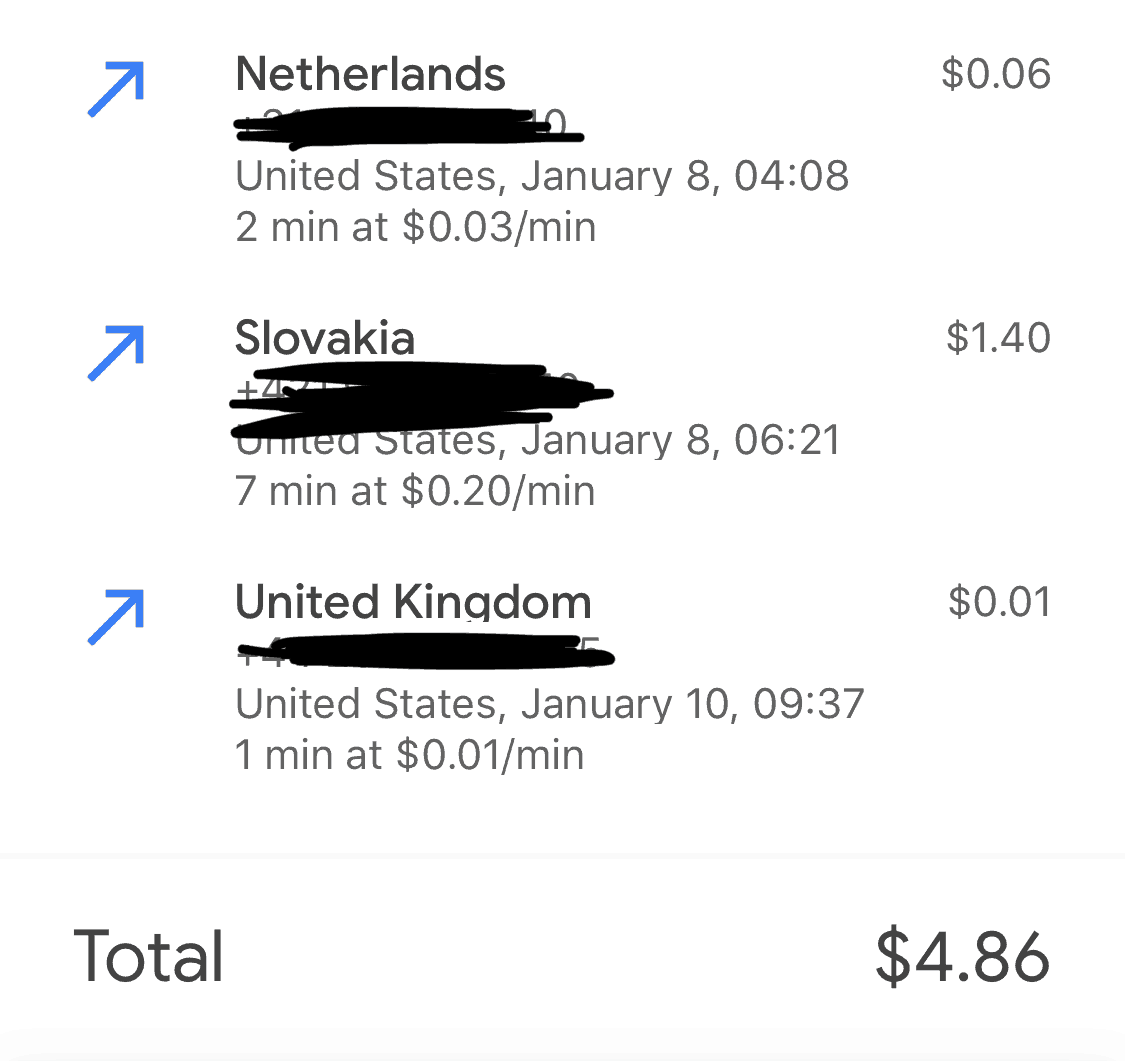This screenshot has width=1125, height=1061.
Task: Select the $1.40 call charge
Action: (998, 339)
